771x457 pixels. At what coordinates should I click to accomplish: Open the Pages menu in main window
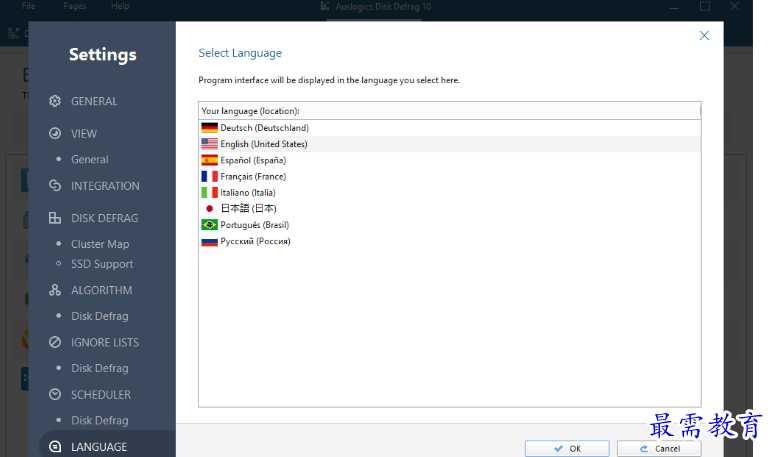tap(75, 6)
